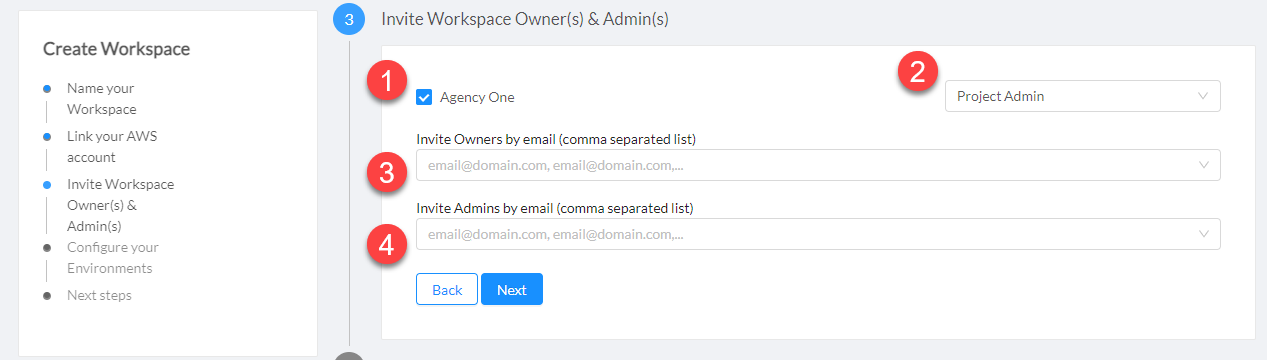Select the Next steps sidebar item
The image size is (1267, 360).
(99, 295)
